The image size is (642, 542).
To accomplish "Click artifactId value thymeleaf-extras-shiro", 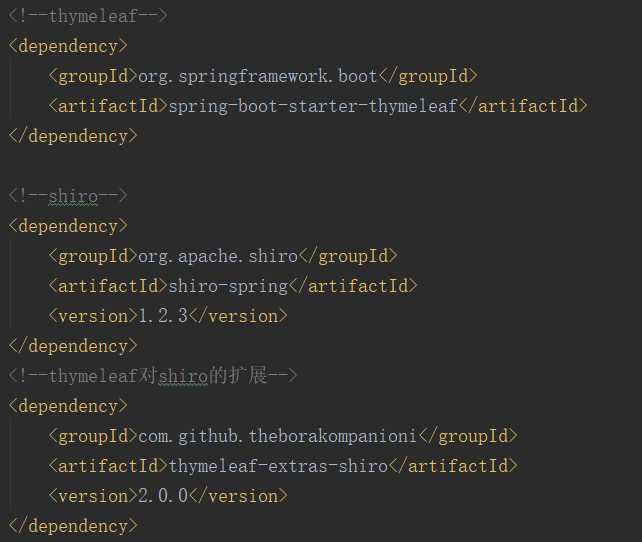I will (x=278, y=466).
